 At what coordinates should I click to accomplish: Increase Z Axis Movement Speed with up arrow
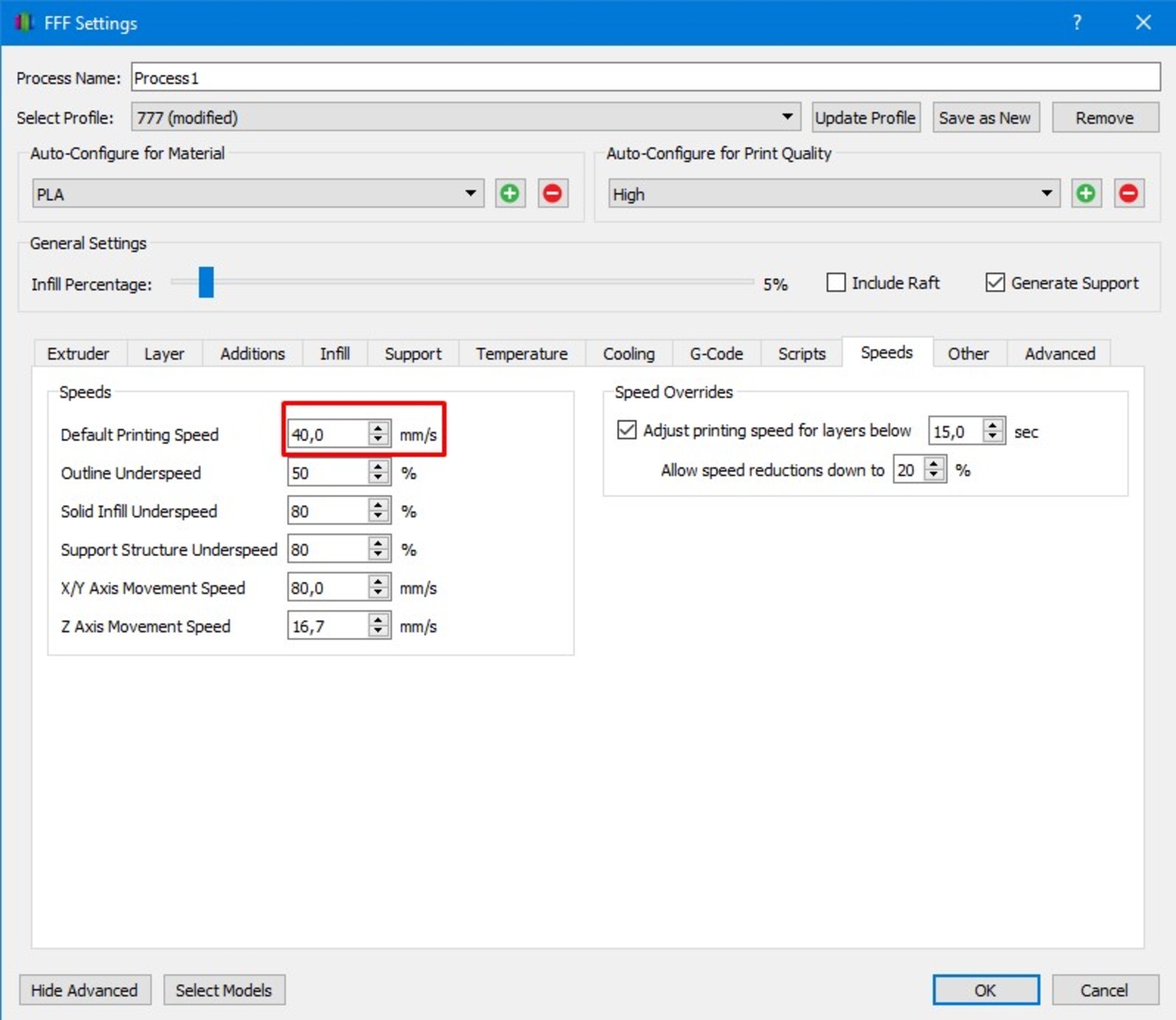379,619
